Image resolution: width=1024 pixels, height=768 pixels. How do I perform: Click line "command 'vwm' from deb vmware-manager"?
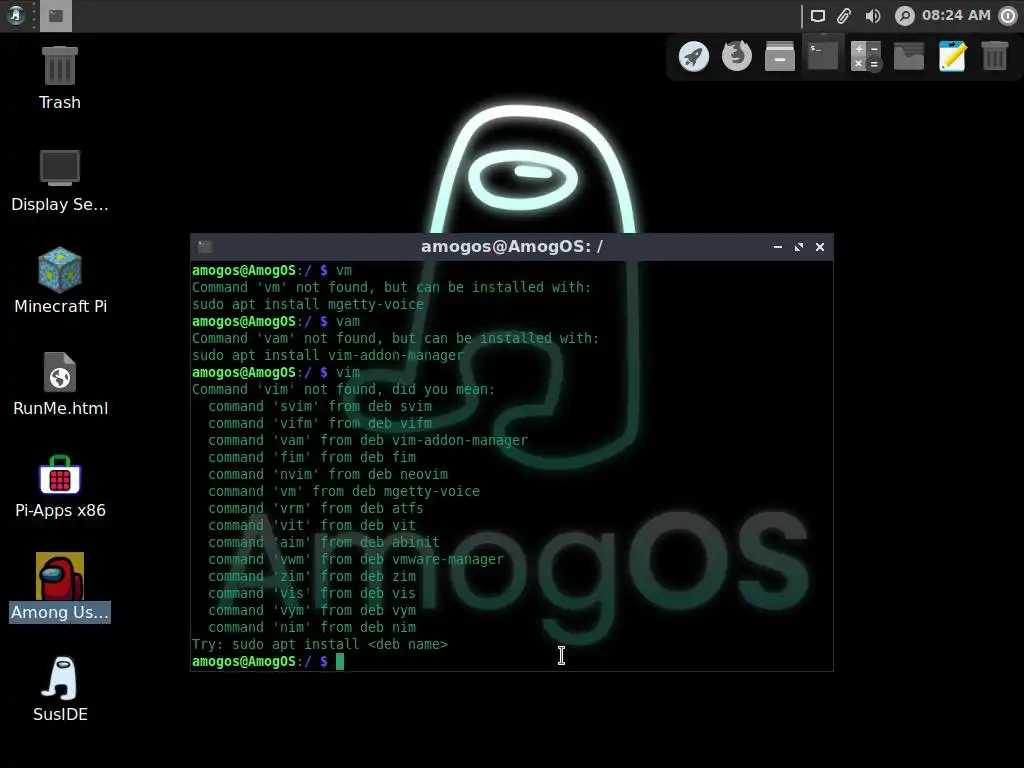356,559
